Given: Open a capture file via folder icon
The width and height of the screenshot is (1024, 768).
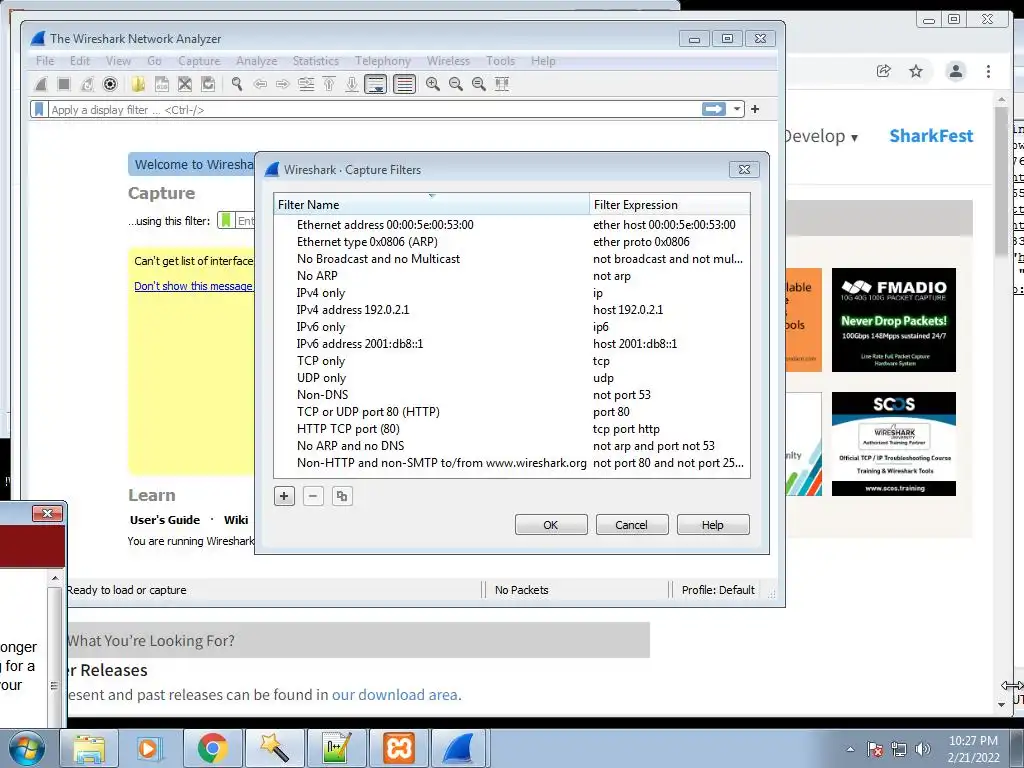Looking at the screenshot, I should 138,84.
